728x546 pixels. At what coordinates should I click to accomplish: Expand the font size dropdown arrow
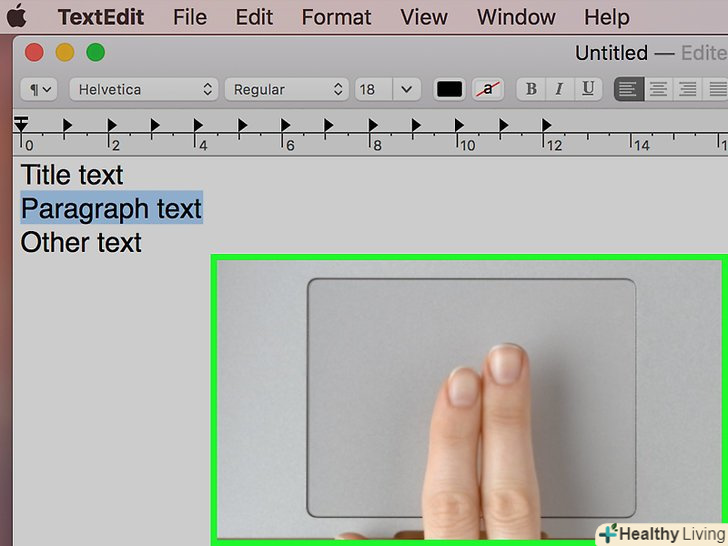click(x=407, y=89)
